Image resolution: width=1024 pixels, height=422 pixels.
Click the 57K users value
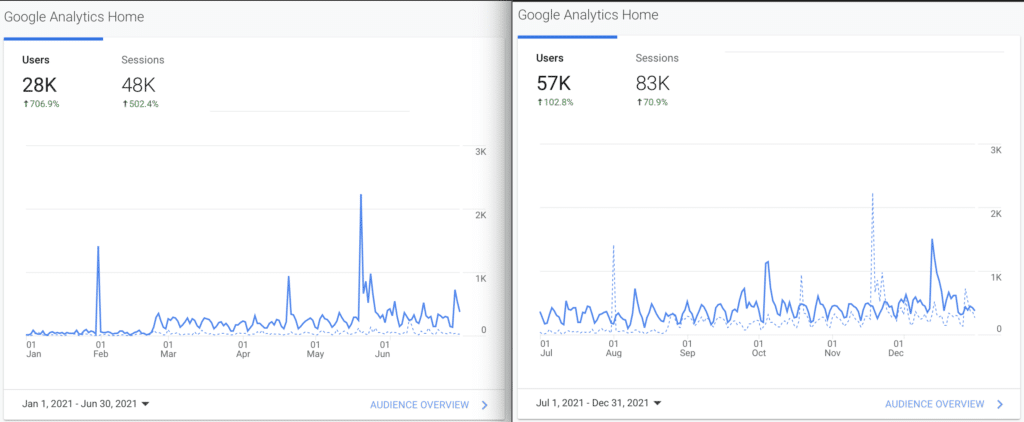pyautogui.click(x=554, y=83)
